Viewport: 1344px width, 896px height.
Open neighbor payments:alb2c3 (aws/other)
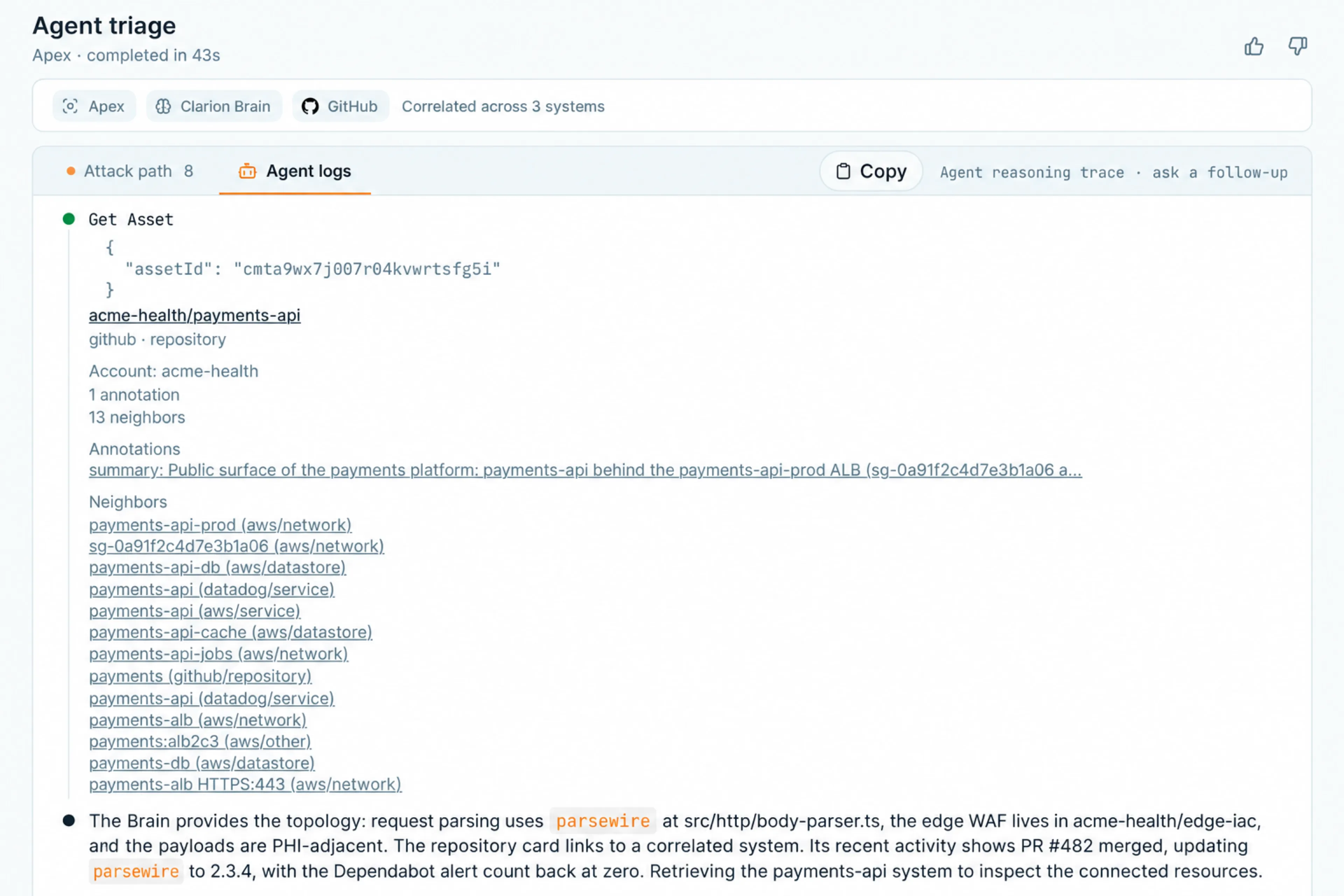[200, 742]
